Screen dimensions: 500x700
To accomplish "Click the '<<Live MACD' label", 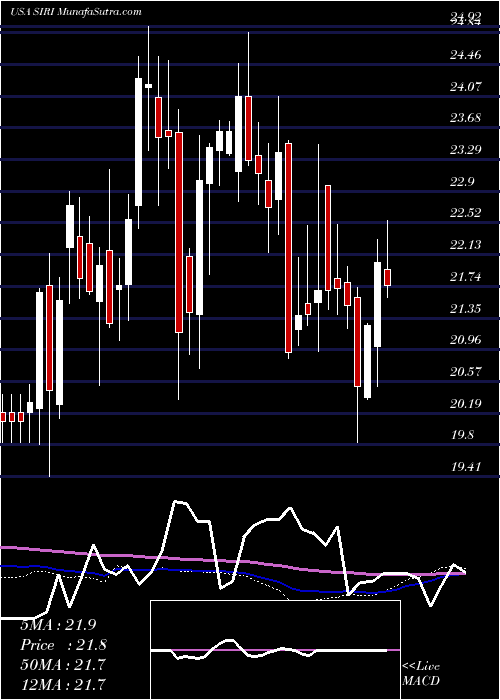I will click(x=421, y=674).
